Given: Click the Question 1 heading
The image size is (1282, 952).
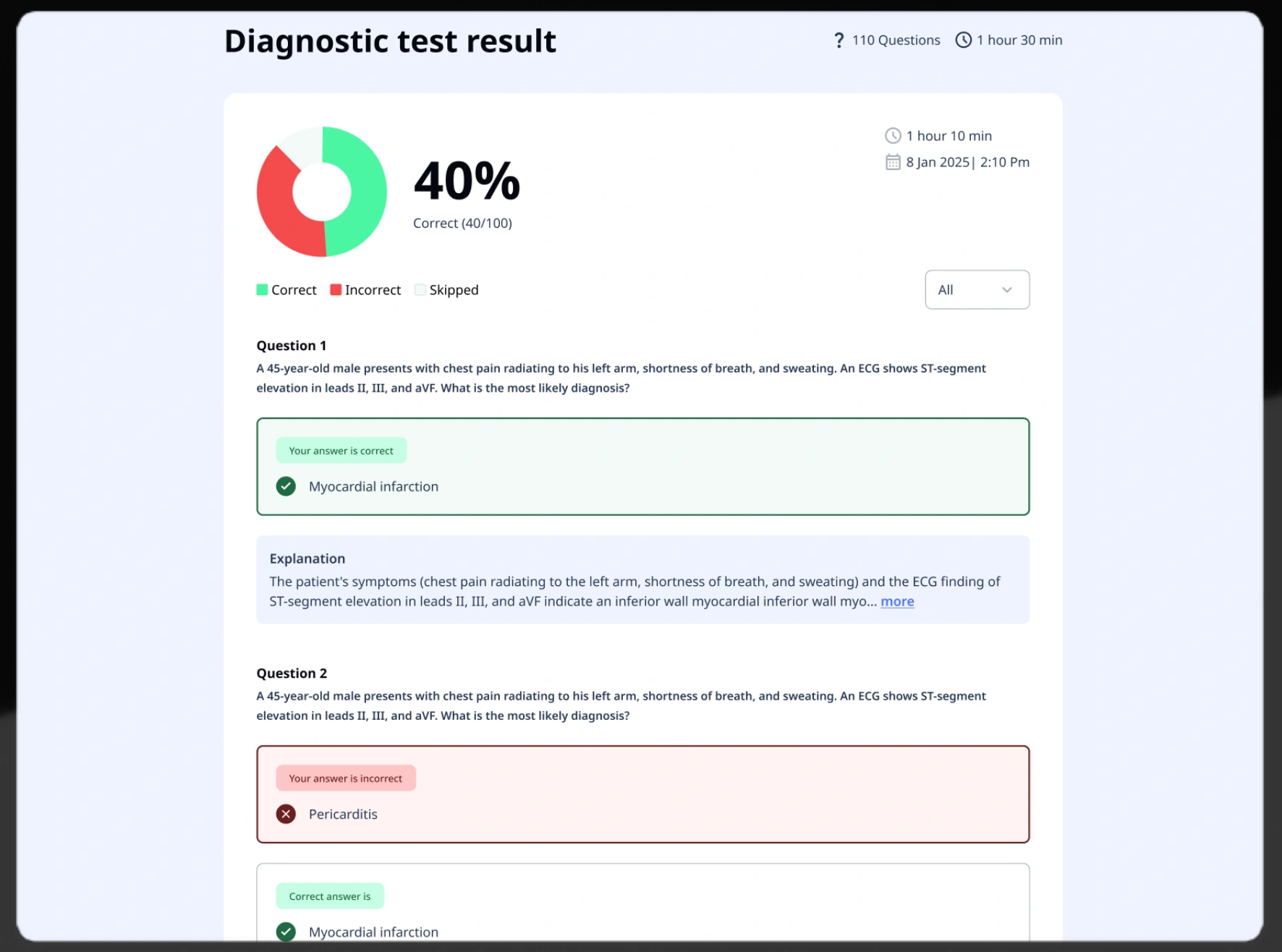Looking at the screenshot, I should point(291,346).
